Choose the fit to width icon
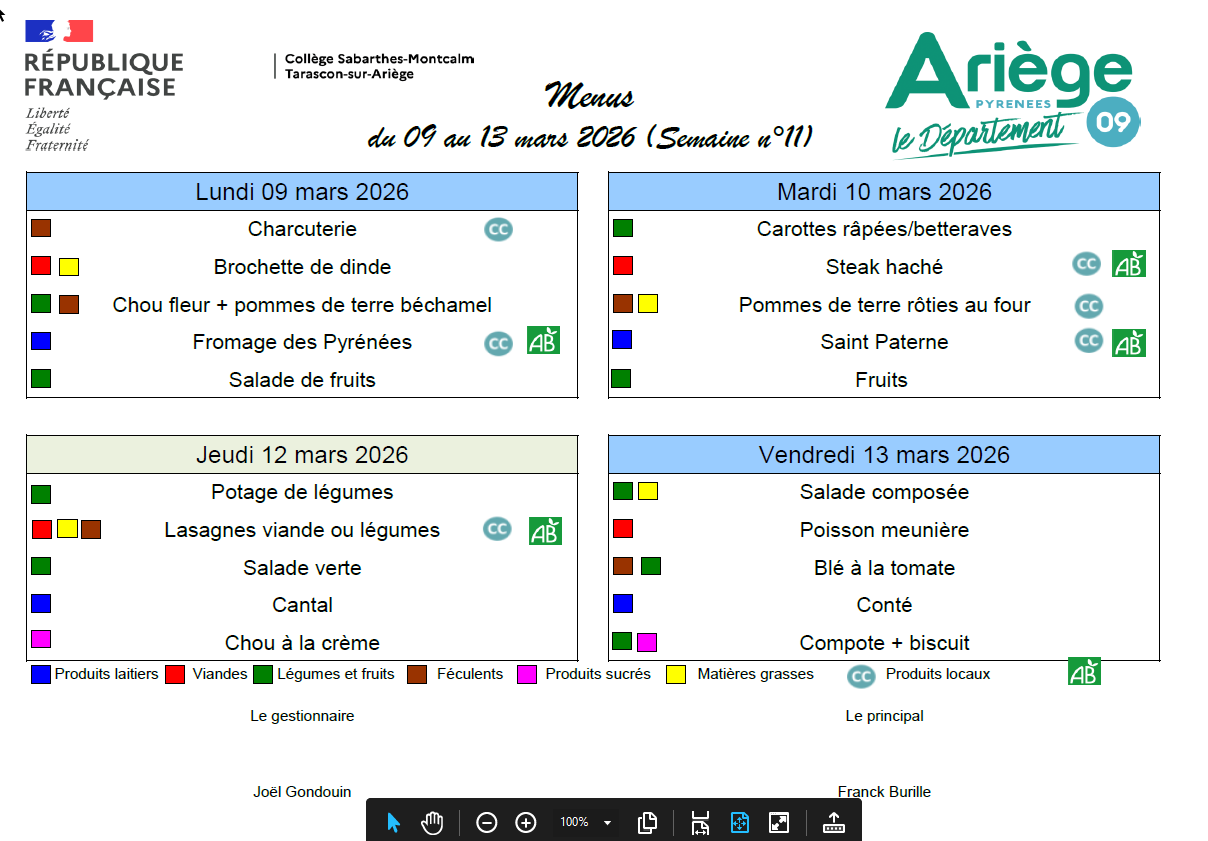 pyautogui.click(x=700, y=822)
